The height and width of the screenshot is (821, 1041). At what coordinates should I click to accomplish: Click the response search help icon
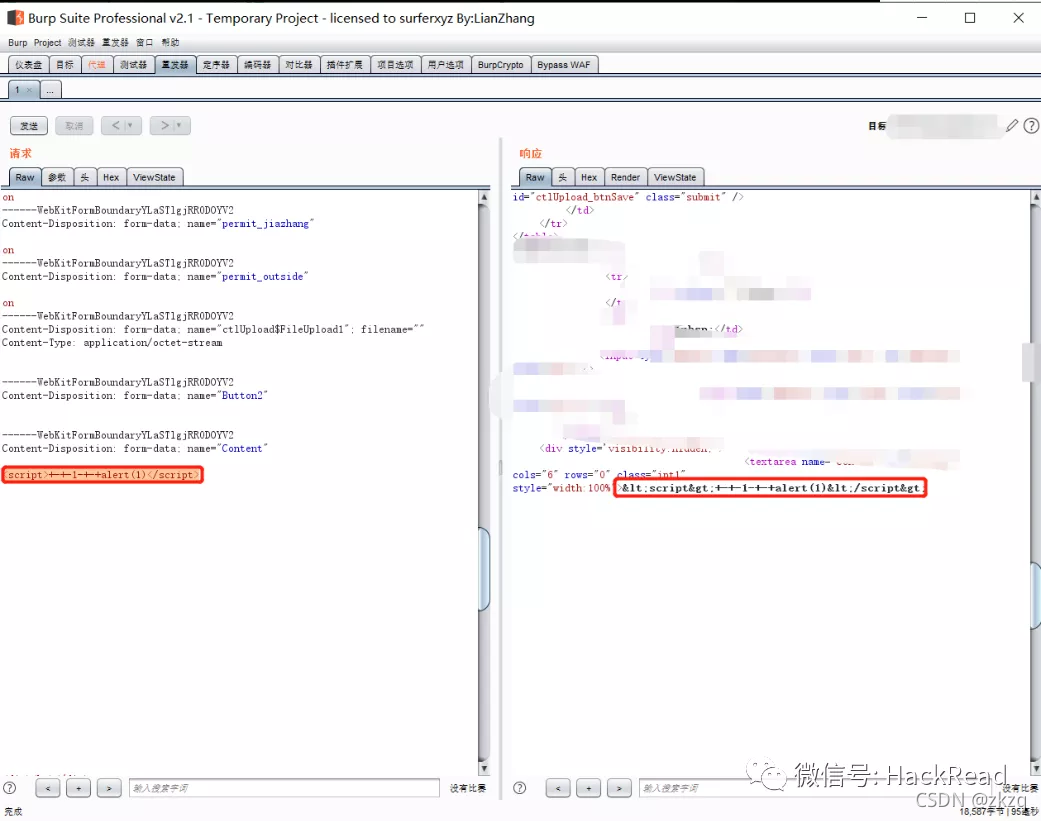[x=520, y=788]
